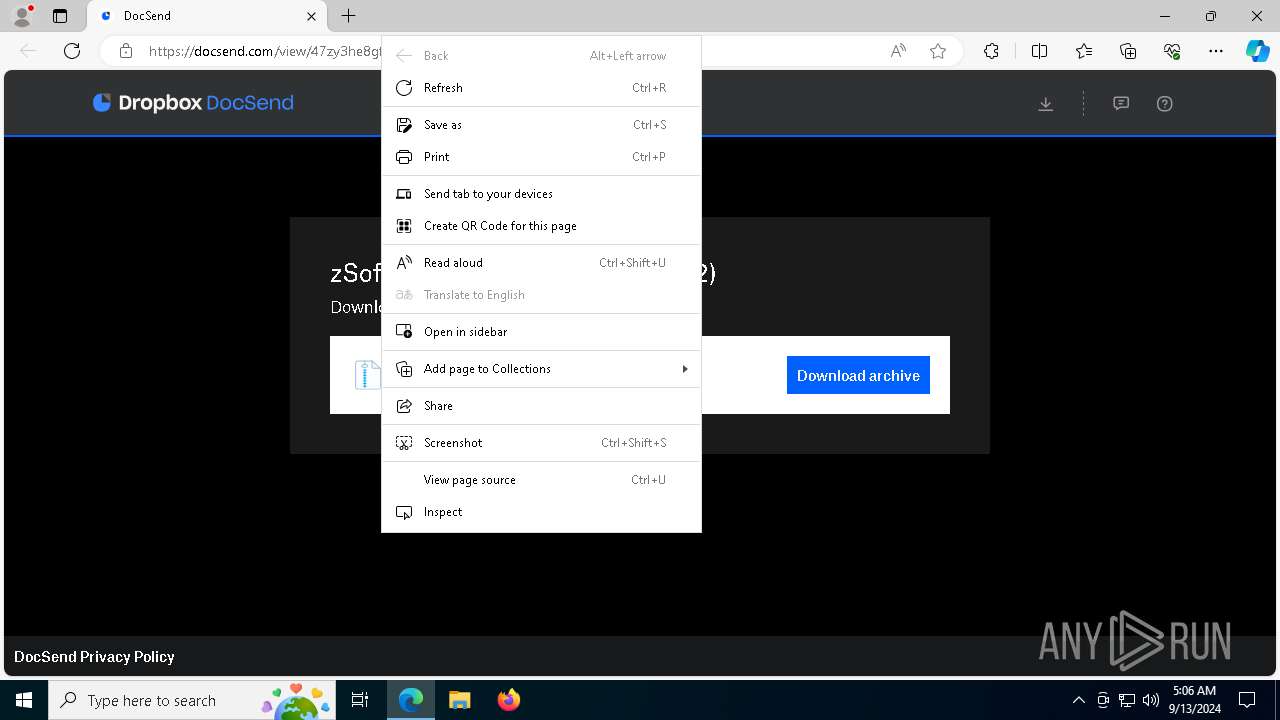The height and width of the screenshot is (720, 1280).
Task: Expand the Add page to Collections submenu arrow
Action: coord(685,369)
